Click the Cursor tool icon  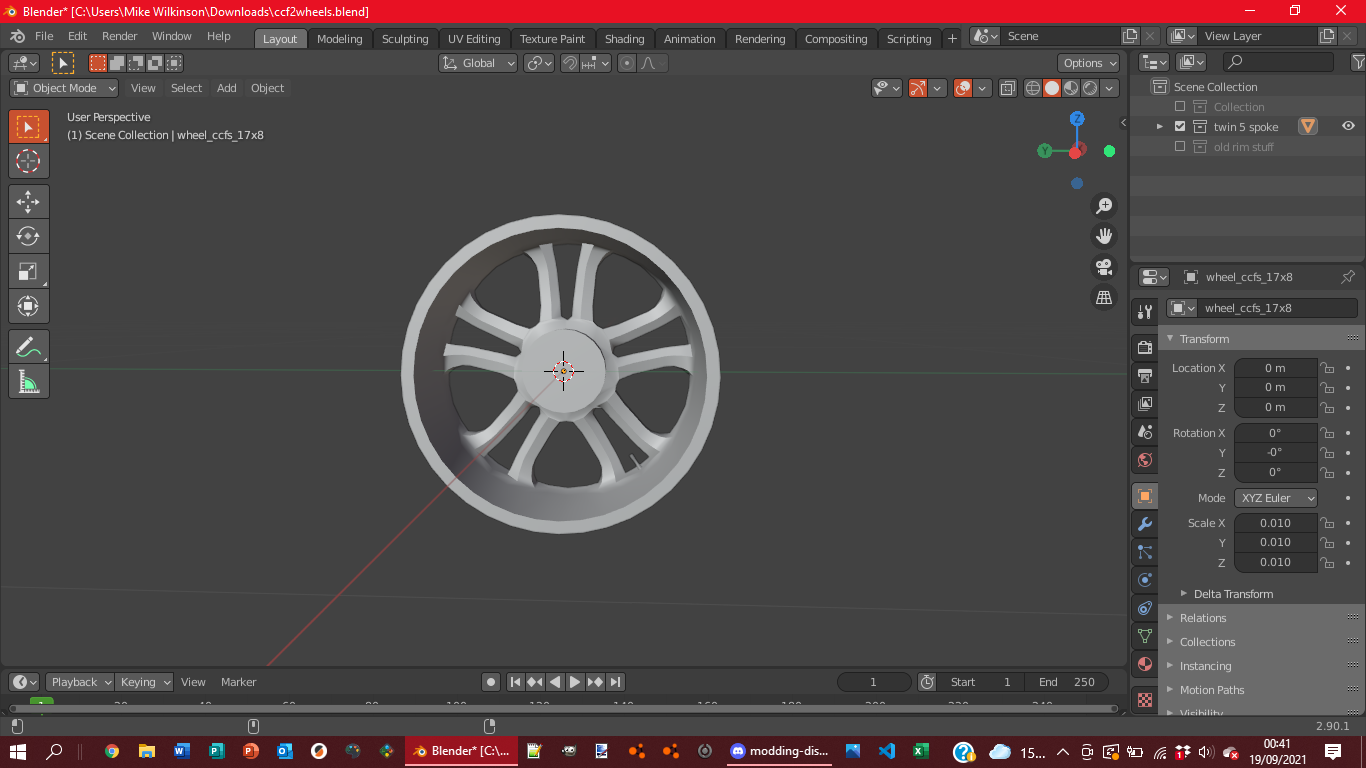(28, 161)
